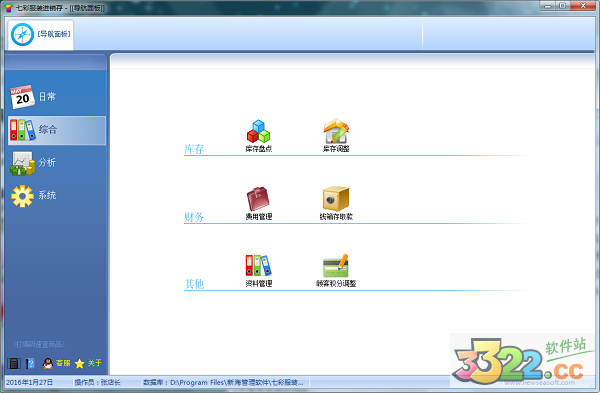Click the 关于 link text
This screenshot has width=600, height=393.
point(95,363)
